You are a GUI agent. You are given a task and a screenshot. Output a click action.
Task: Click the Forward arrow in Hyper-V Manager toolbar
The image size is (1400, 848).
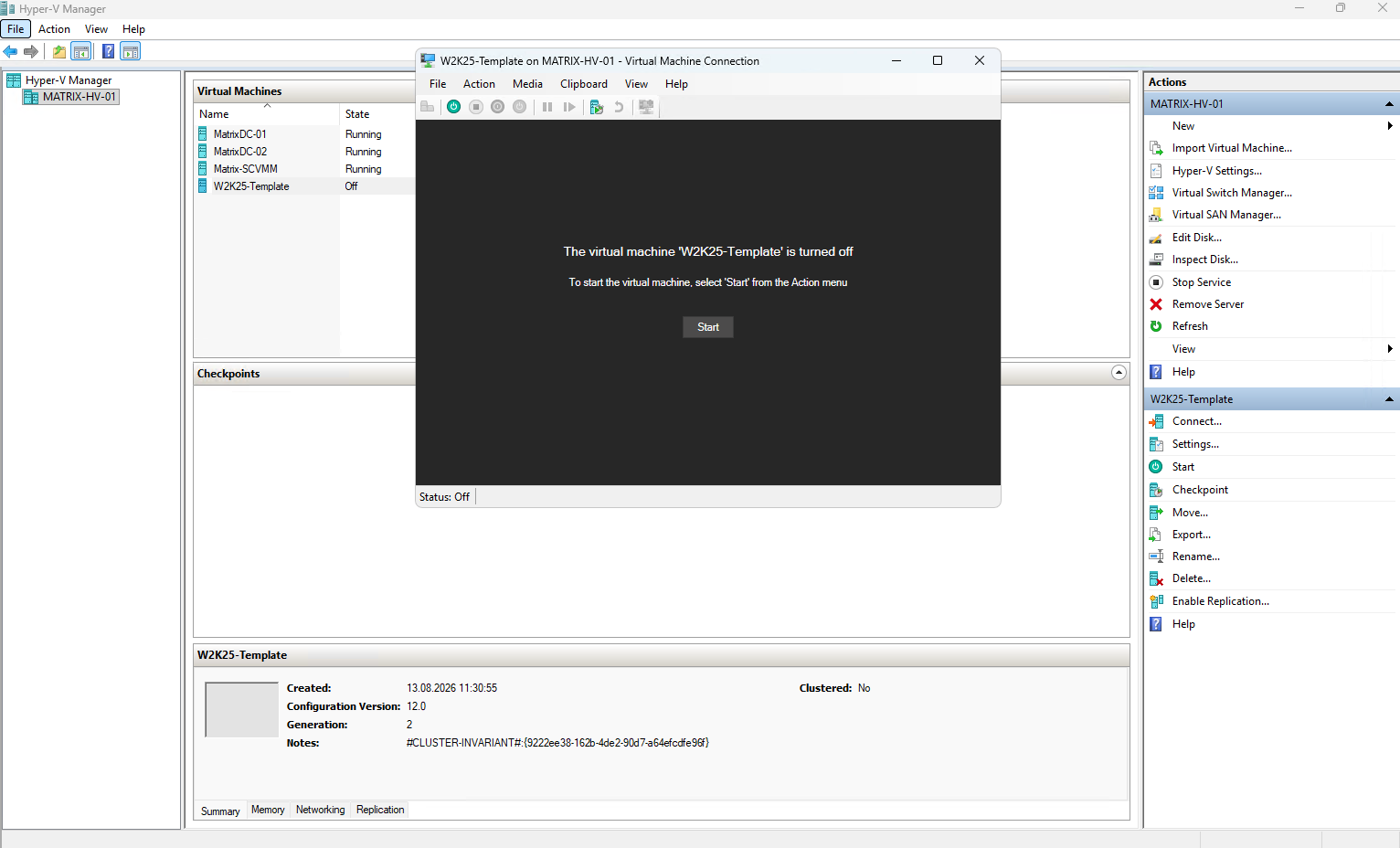pos(31,52)
